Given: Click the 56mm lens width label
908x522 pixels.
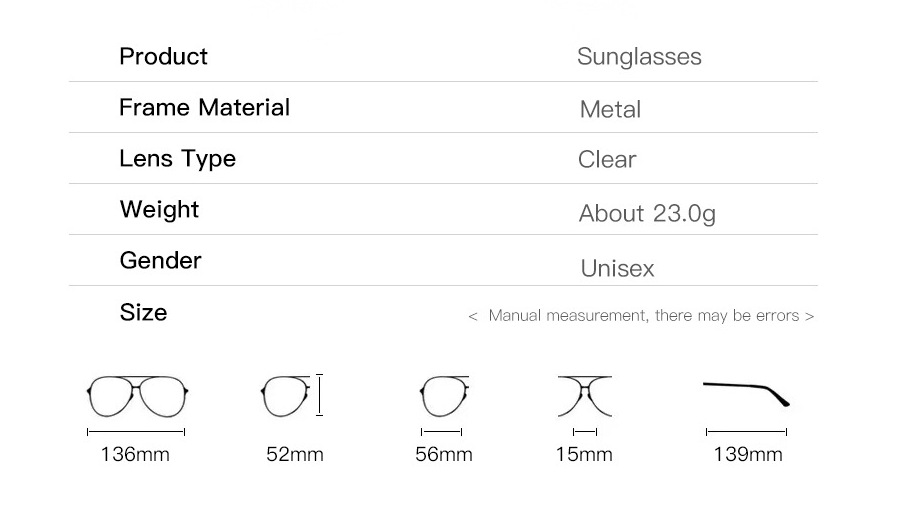Looking at the screenshot, I should point(444,455).
